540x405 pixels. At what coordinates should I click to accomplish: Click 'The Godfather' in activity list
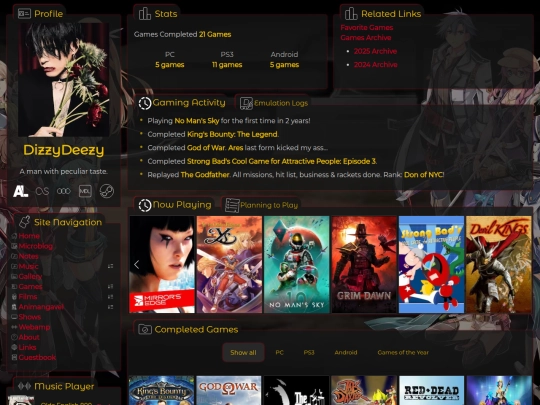tap(205, 175)
